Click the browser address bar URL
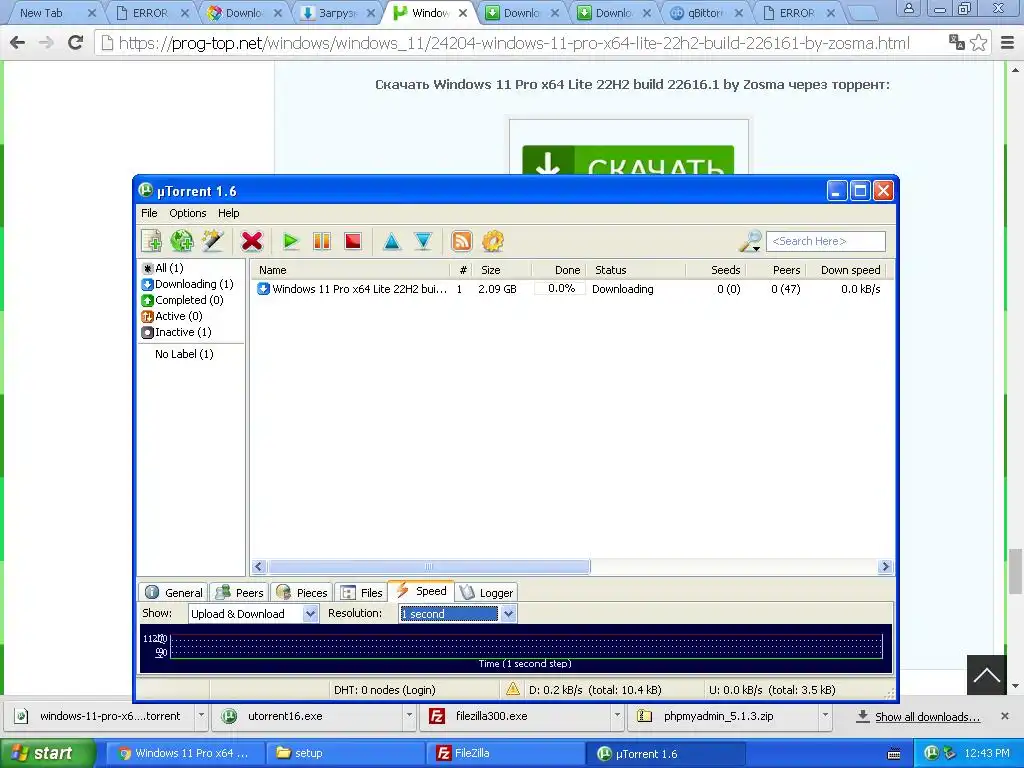Image resolution: width=1024 pixels, height=768 pixels. click(514, 43)
